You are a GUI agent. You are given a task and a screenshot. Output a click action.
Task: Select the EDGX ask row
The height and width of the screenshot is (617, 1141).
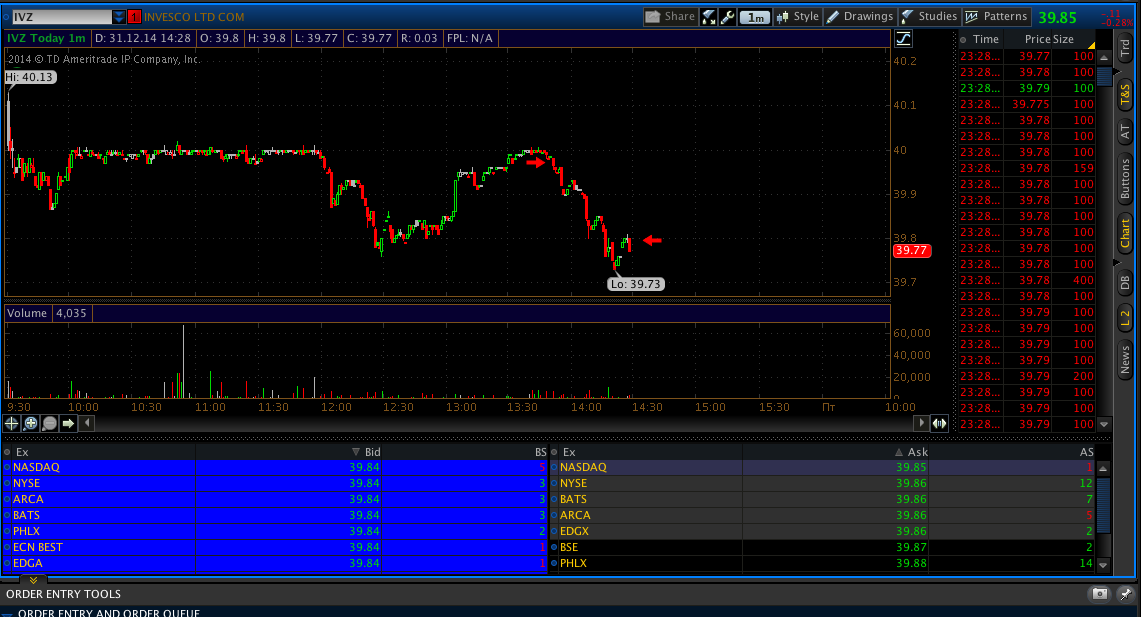tap(822, 531)
